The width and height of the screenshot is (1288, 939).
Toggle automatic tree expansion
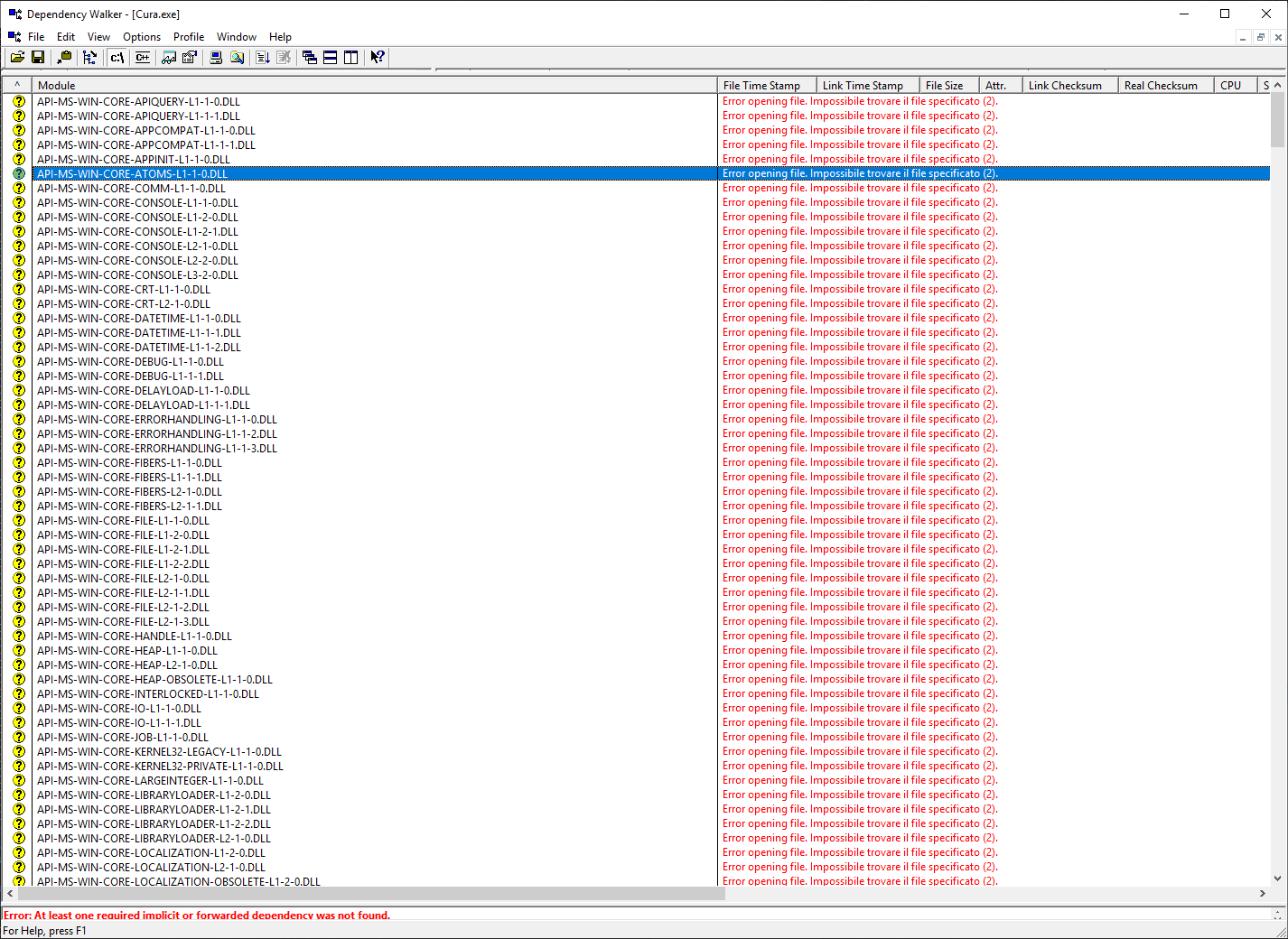click(x=89, y=57)
